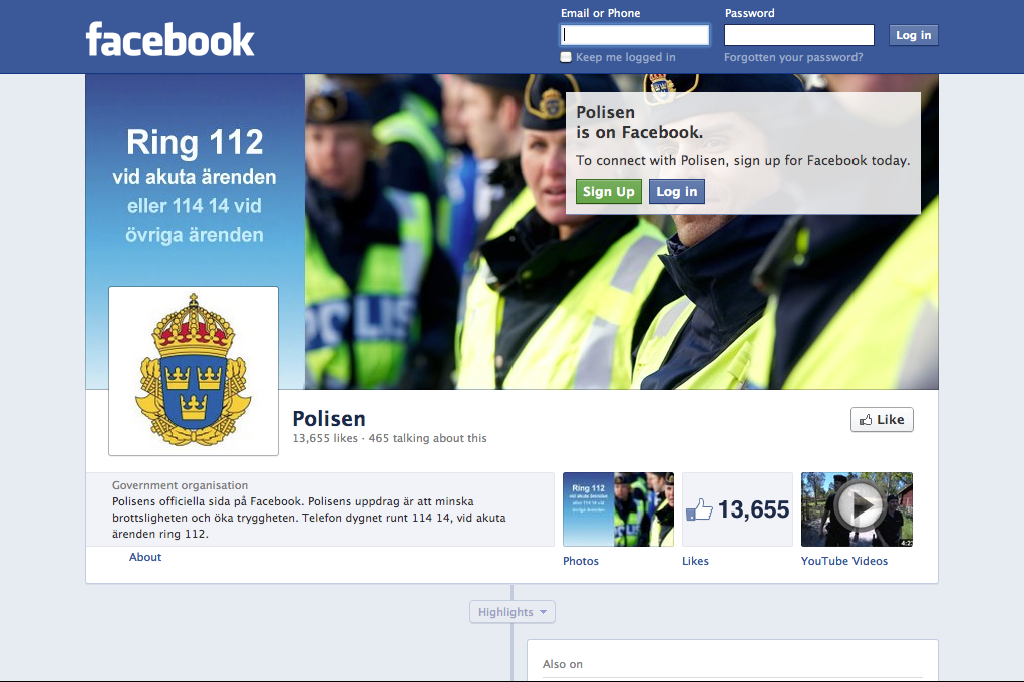Click the facebook logo in header
This screenshot has width=1024, height=682.
[170, 39]
